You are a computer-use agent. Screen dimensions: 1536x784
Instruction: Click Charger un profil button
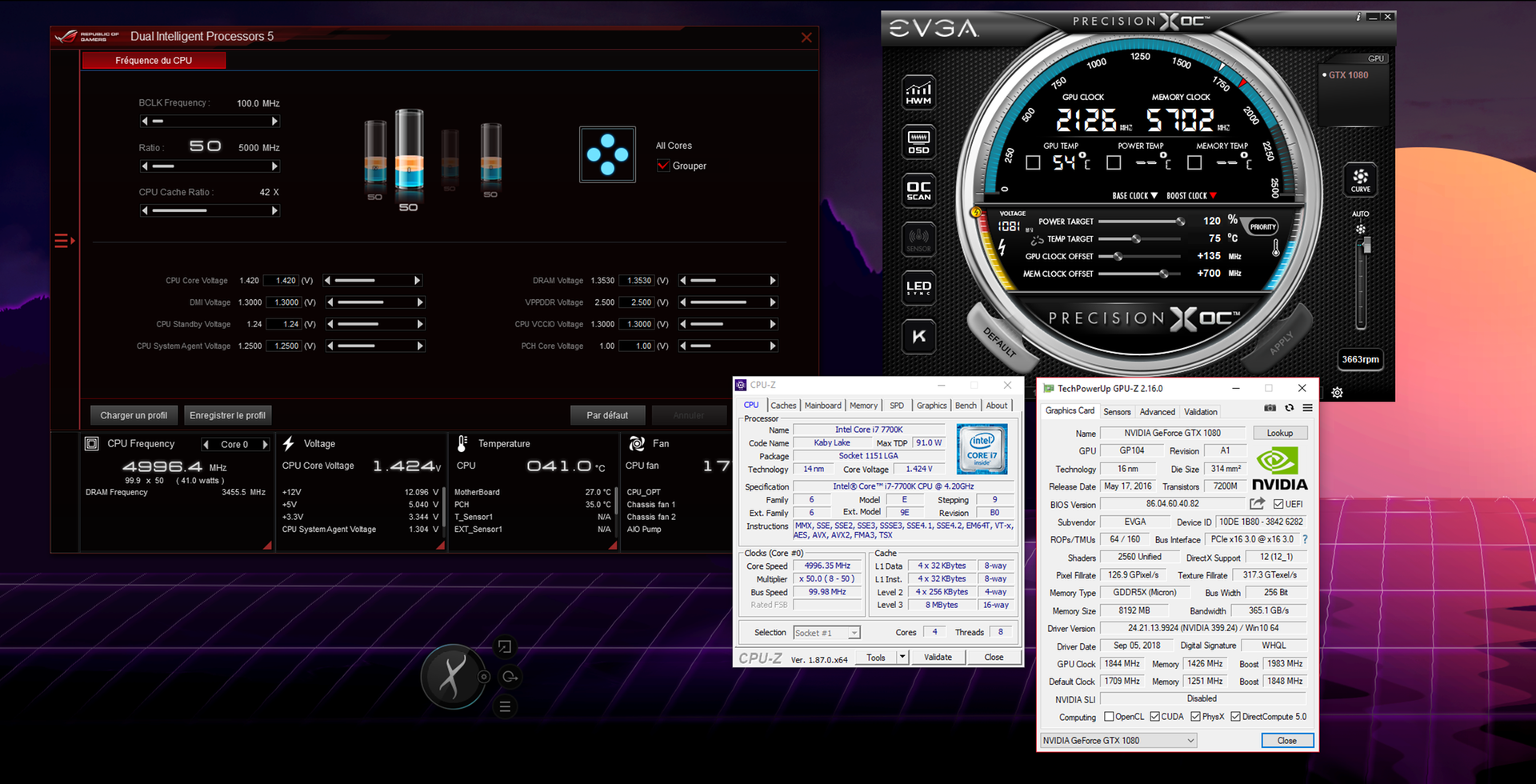click(x=134, y=415)
